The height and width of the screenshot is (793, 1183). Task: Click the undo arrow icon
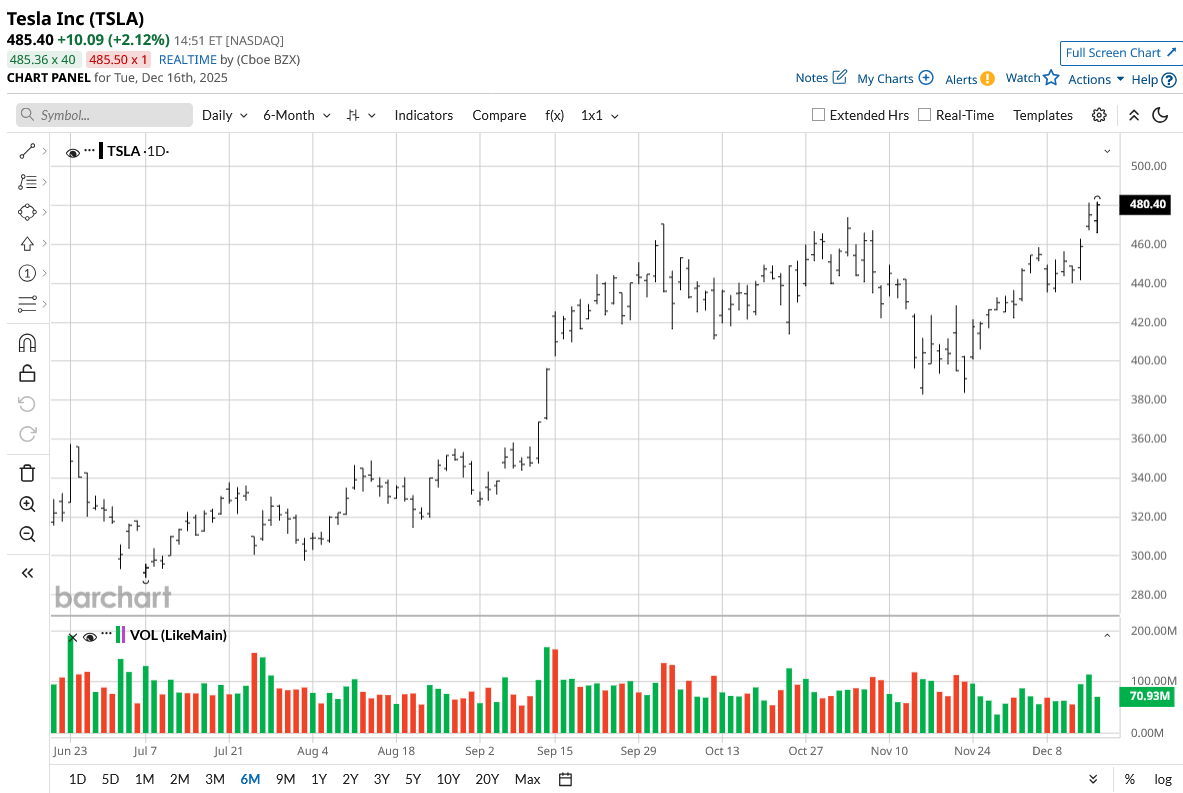point(27,404)
